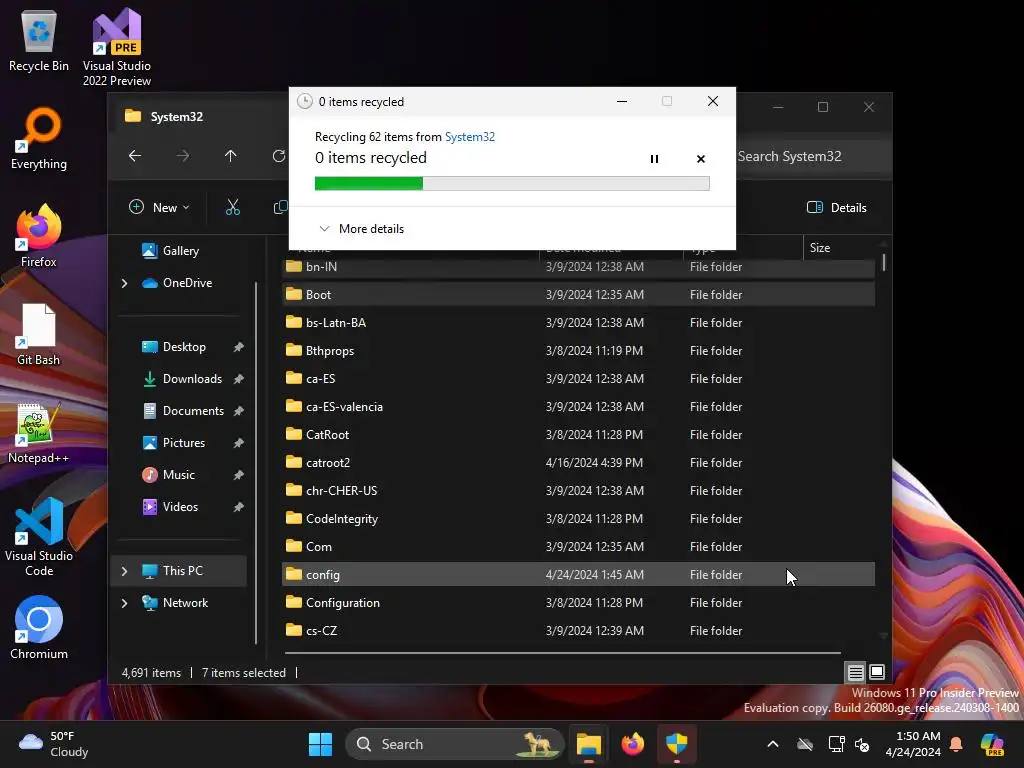Open the New item dropdown
Screen dimensions: 1024x768
click(159, 208)
